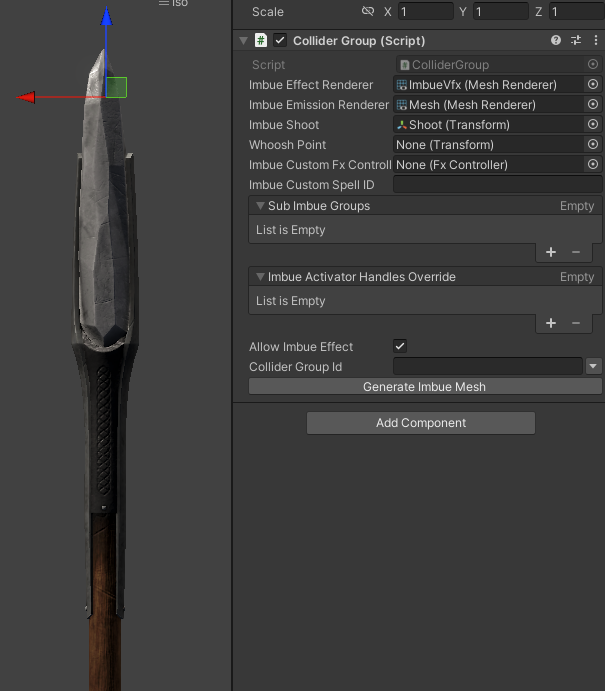Collapse Sub Imbue Groups list
The image size is (605, 691).
[x=260, y=206]
